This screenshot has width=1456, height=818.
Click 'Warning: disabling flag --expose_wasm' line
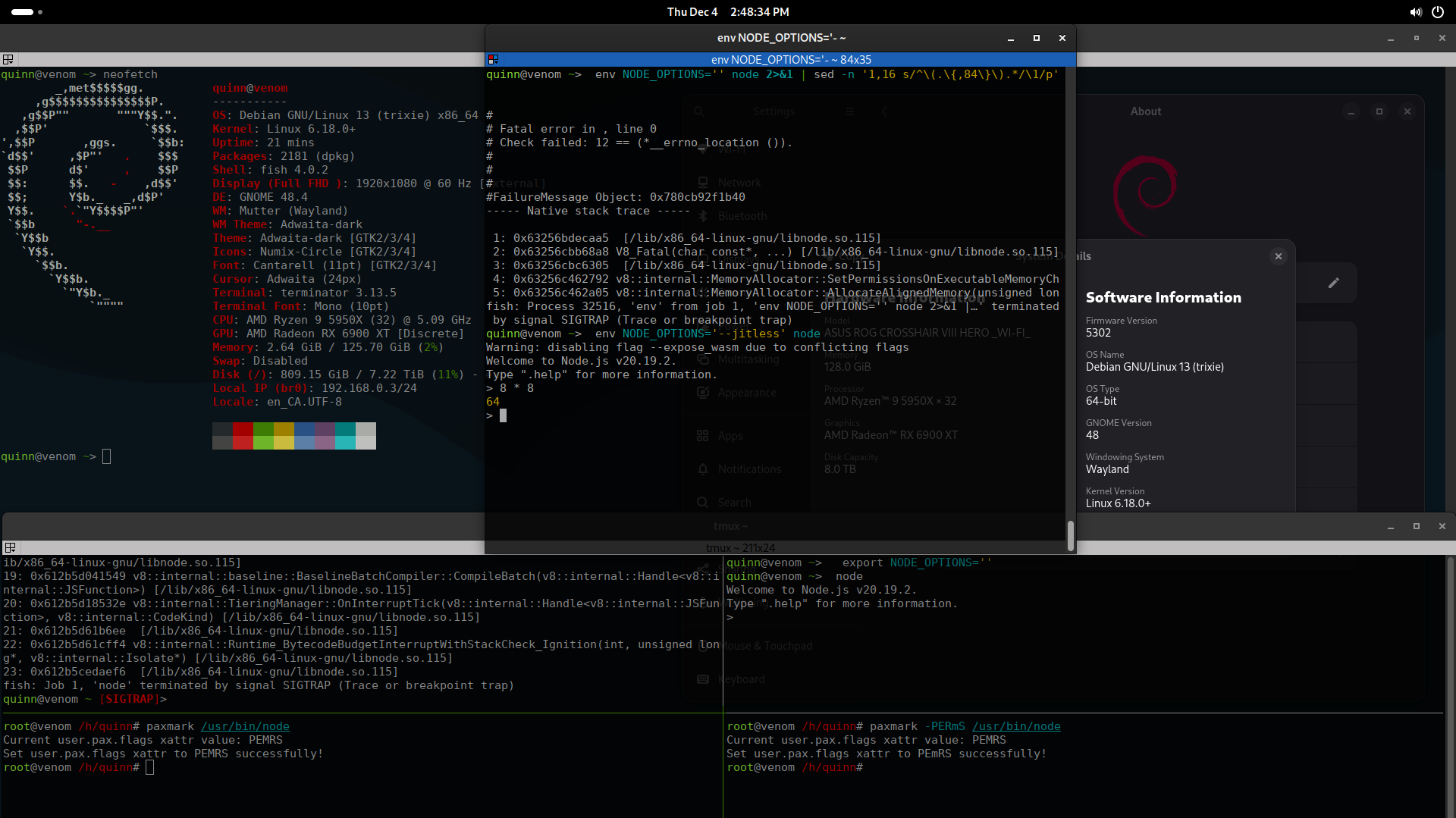pyautogui.click(x=697, y=347)
